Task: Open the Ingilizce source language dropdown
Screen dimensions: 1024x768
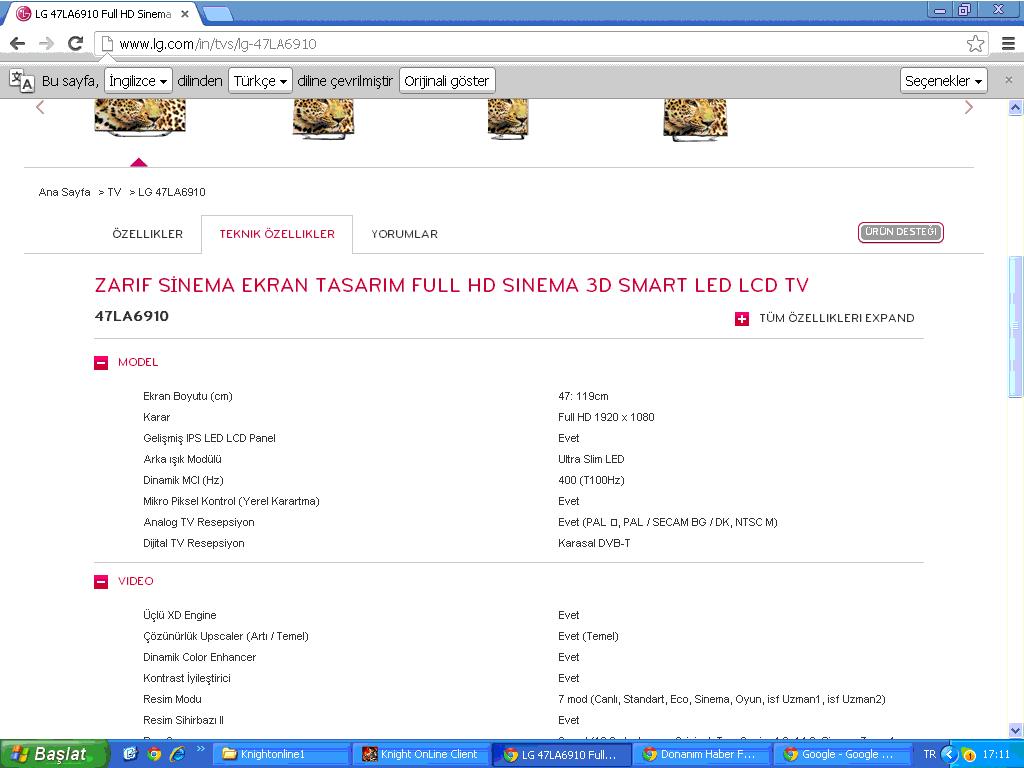Action: coord(138,80)
